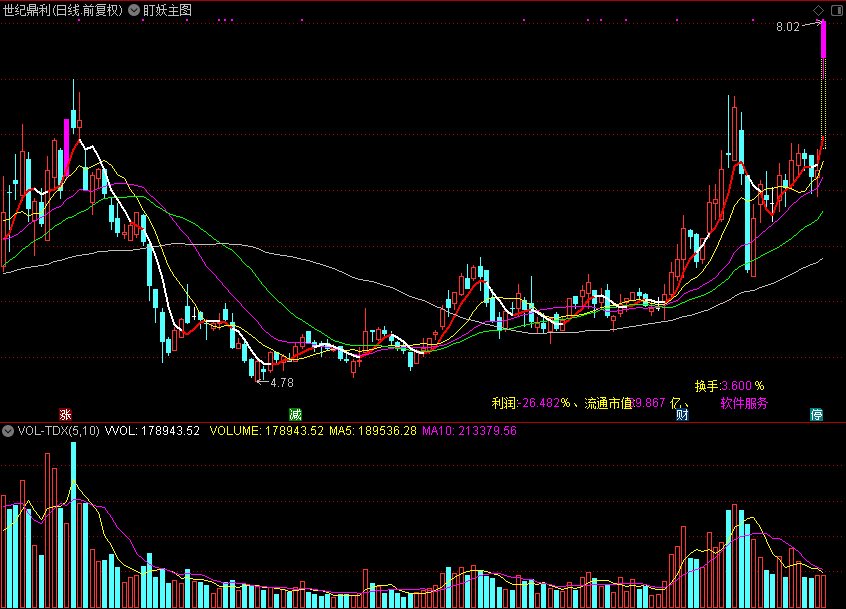The image size is (846, 609).
Task: Select the 盯妖主图 indicator name
Action: (168, 10)
